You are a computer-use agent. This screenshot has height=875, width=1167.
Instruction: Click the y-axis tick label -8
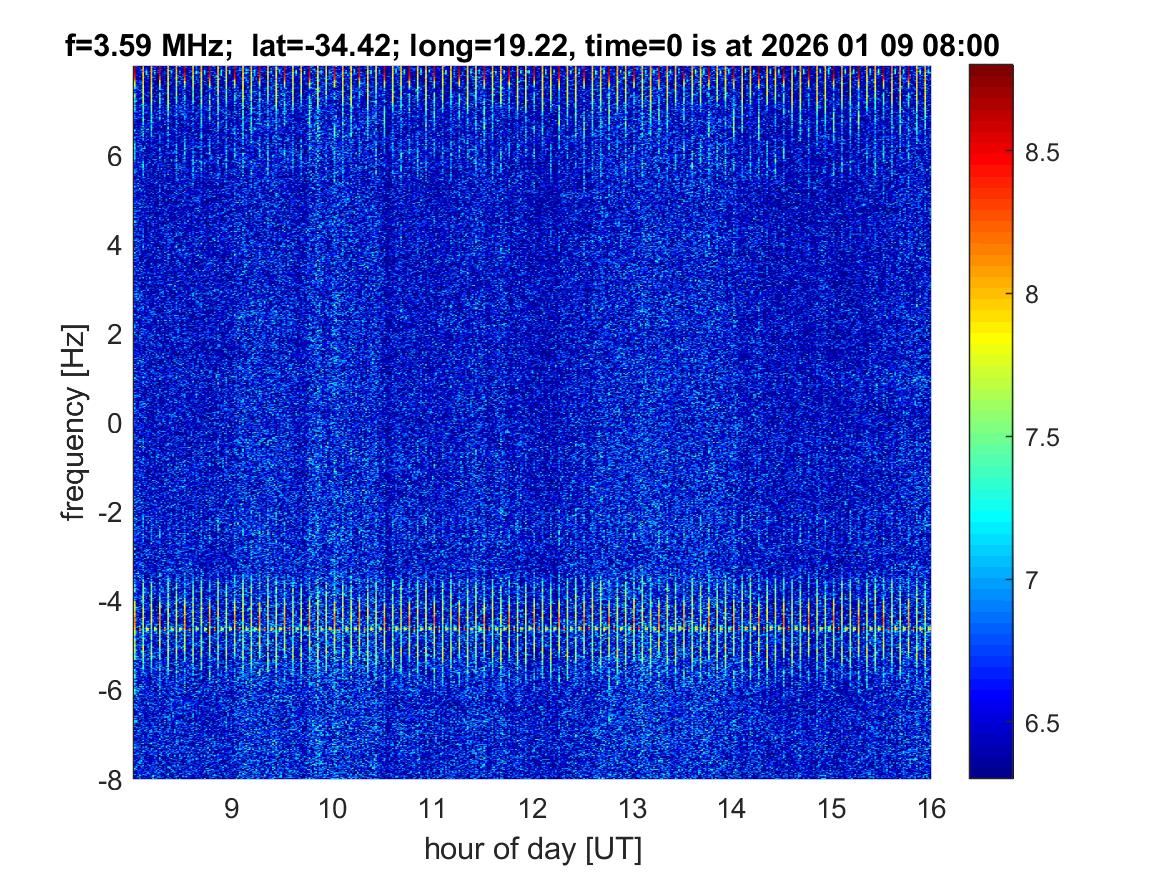coord(110,780)
